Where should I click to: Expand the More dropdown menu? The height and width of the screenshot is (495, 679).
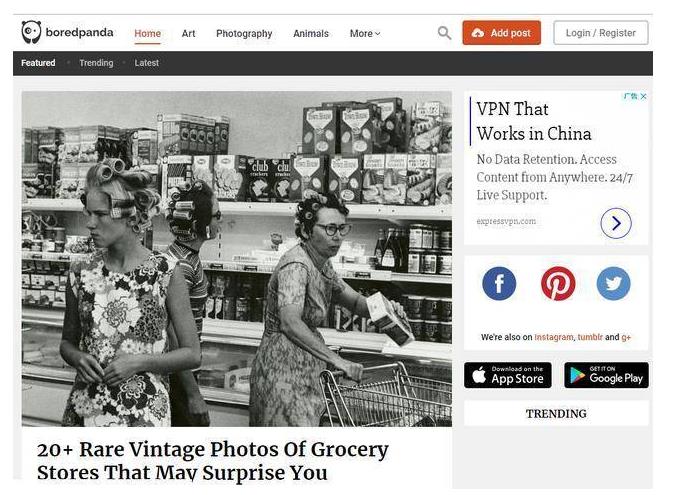click(365, 33)
